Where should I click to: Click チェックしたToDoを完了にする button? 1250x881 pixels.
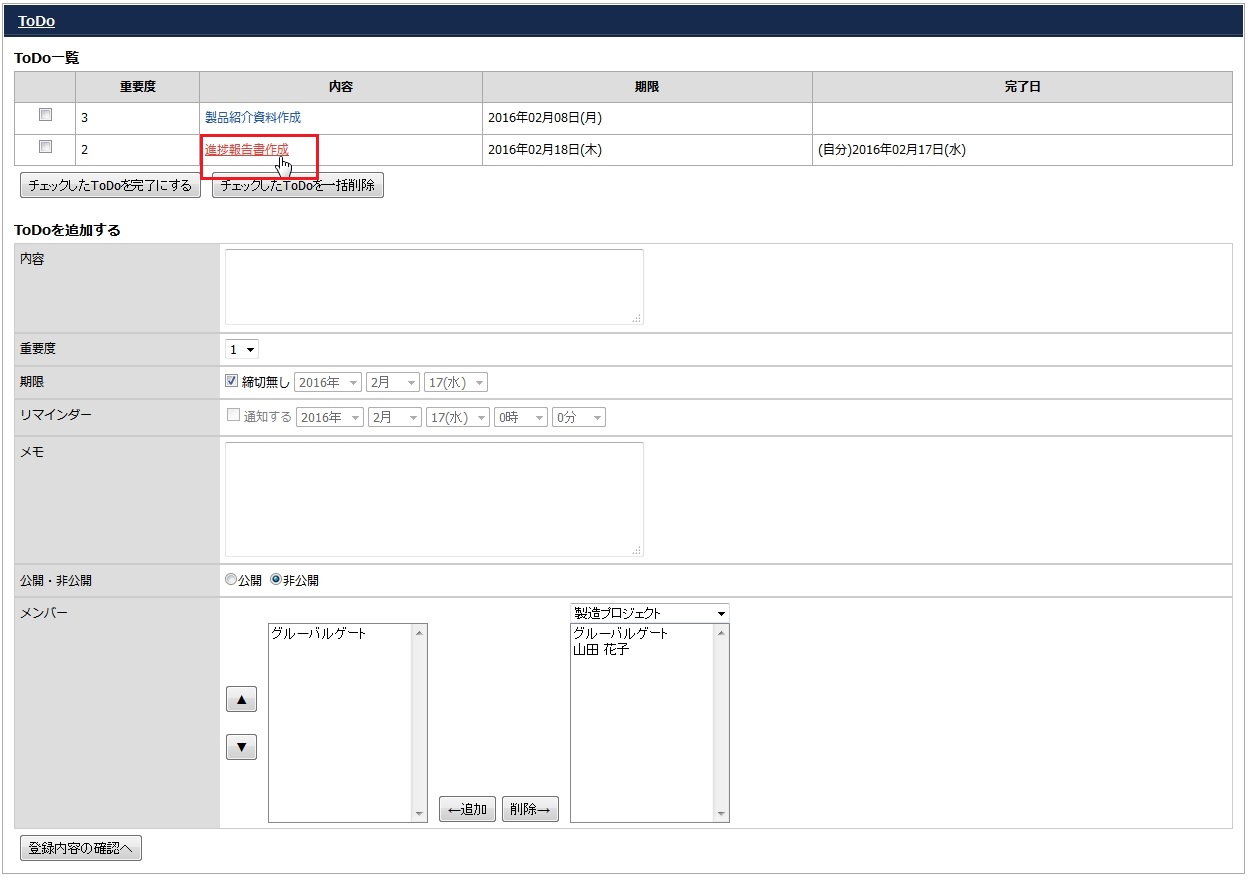(x=110, y=186)
